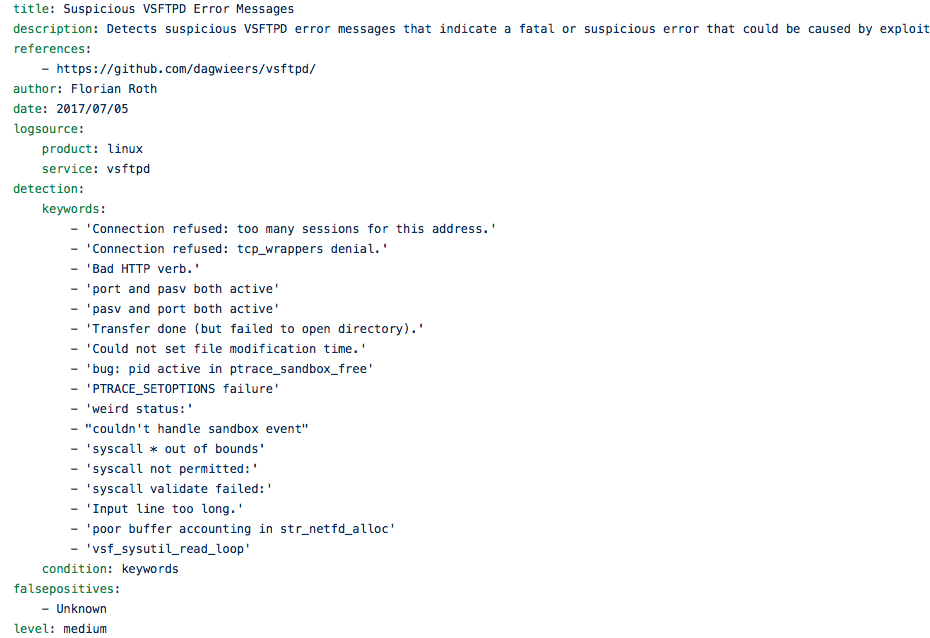Click the level value 'medium'
The height and width of the screenshot is (638, 930).
click(85, 629)
